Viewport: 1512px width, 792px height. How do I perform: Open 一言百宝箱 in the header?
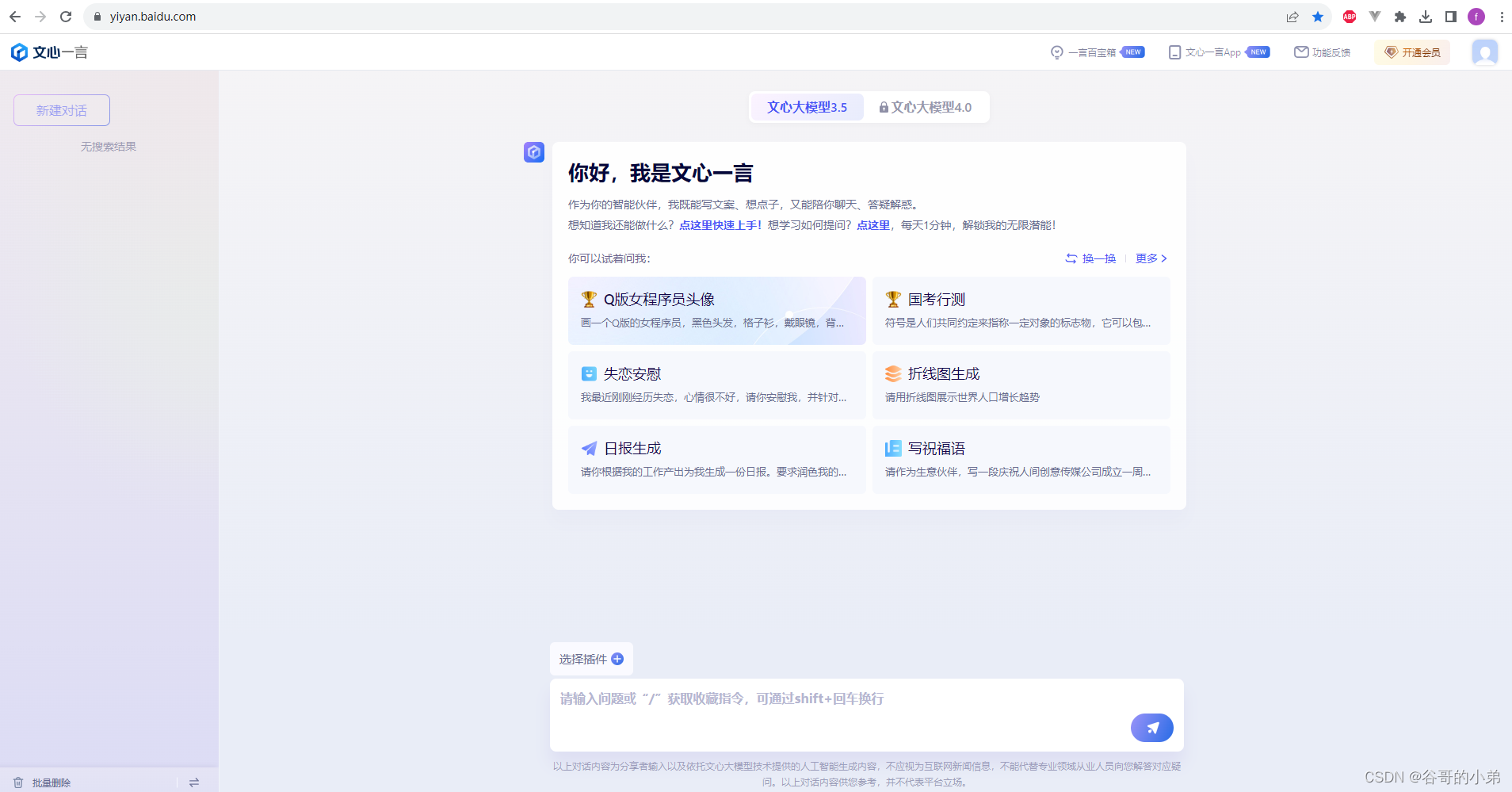pos(1098,52)
